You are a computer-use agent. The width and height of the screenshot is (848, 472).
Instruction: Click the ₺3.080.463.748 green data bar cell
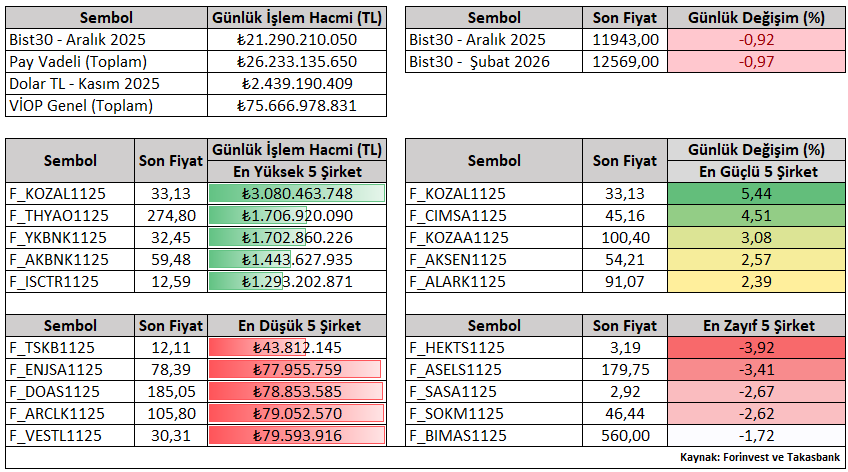[x=297, y=194]
